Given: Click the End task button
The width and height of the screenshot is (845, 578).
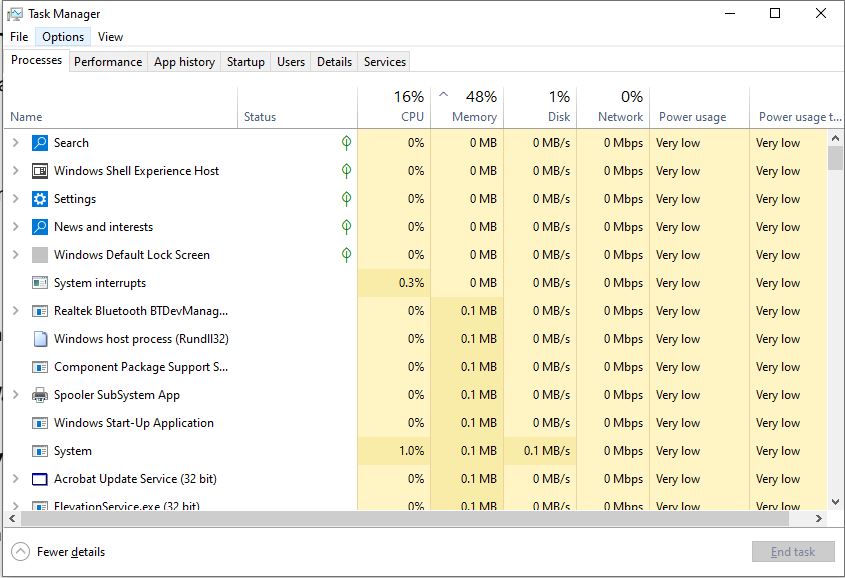Looking at the screenshot, I should click(793, 552).
